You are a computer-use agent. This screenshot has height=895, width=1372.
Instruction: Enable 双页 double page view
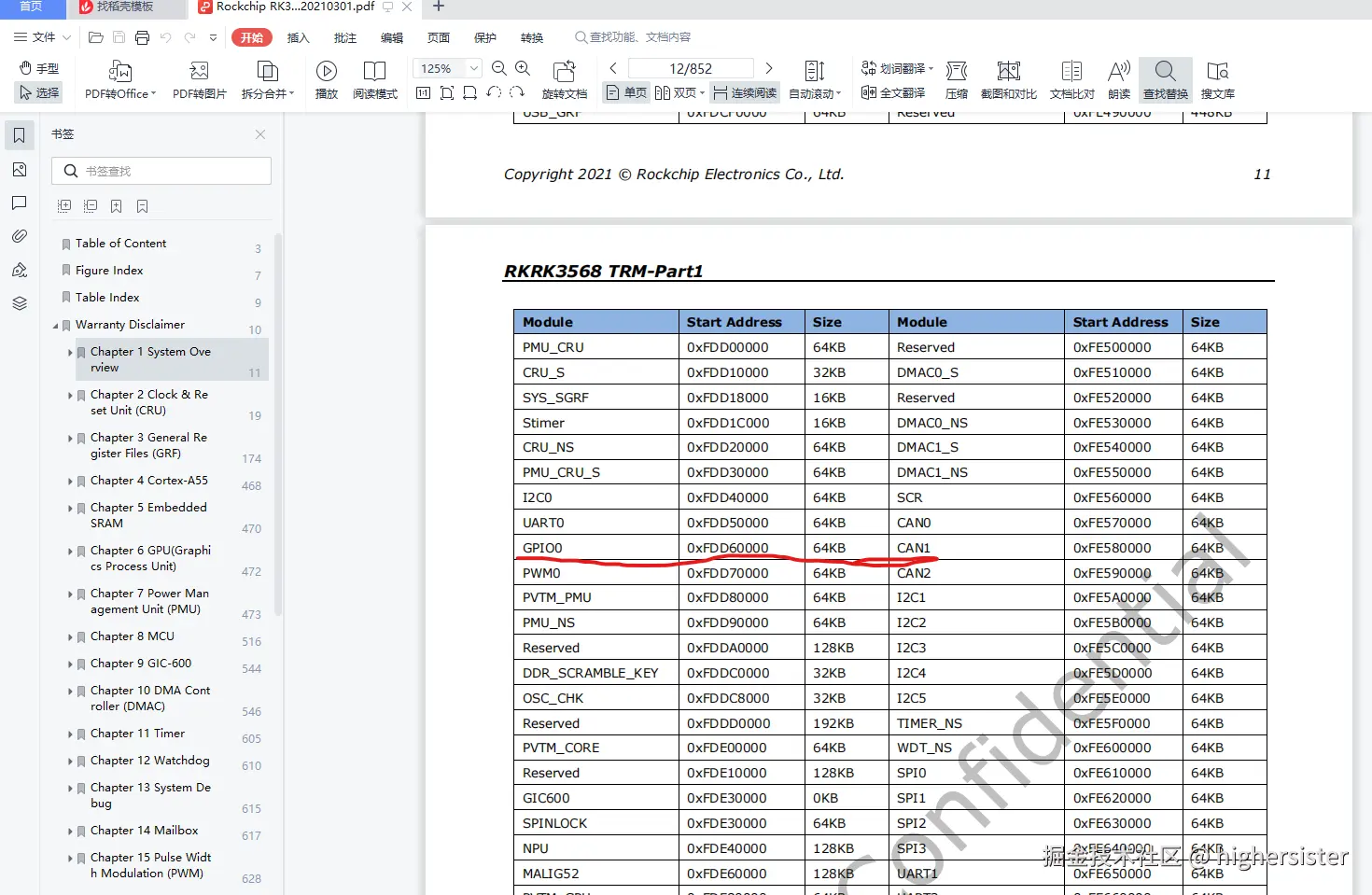[679, 92]
